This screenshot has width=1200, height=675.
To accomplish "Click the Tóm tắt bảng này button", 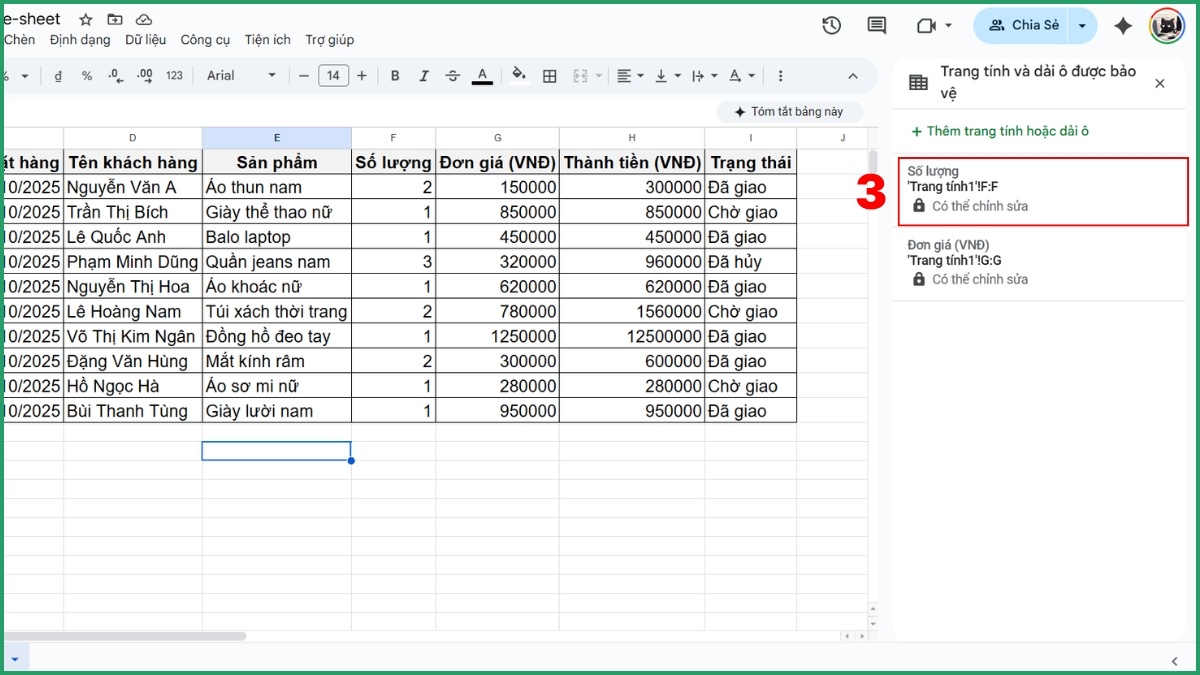I will point(790,111).
